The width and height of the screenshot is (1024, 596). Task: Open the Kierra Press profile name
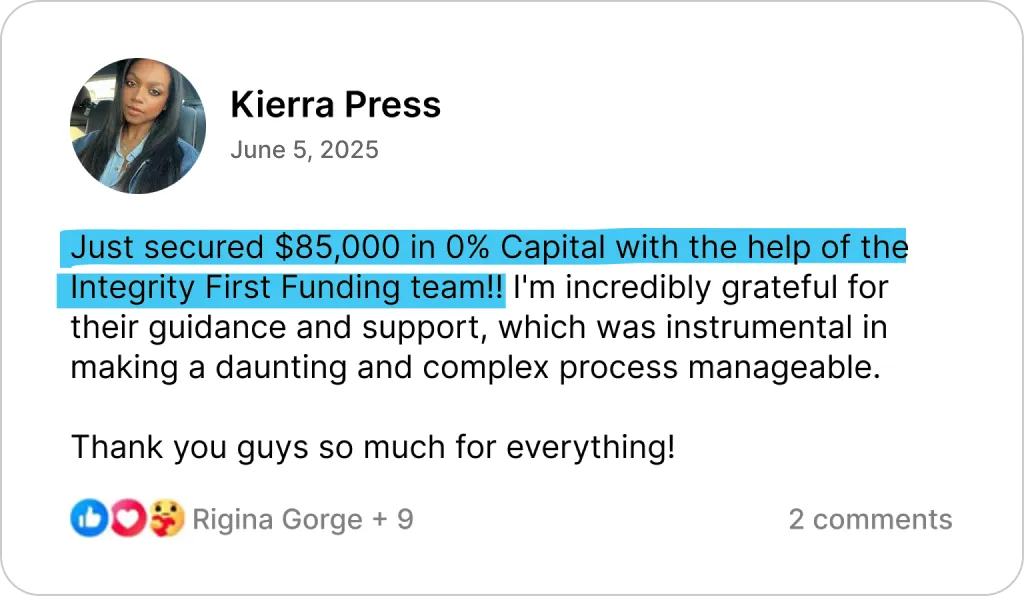[x=335, y=104]
